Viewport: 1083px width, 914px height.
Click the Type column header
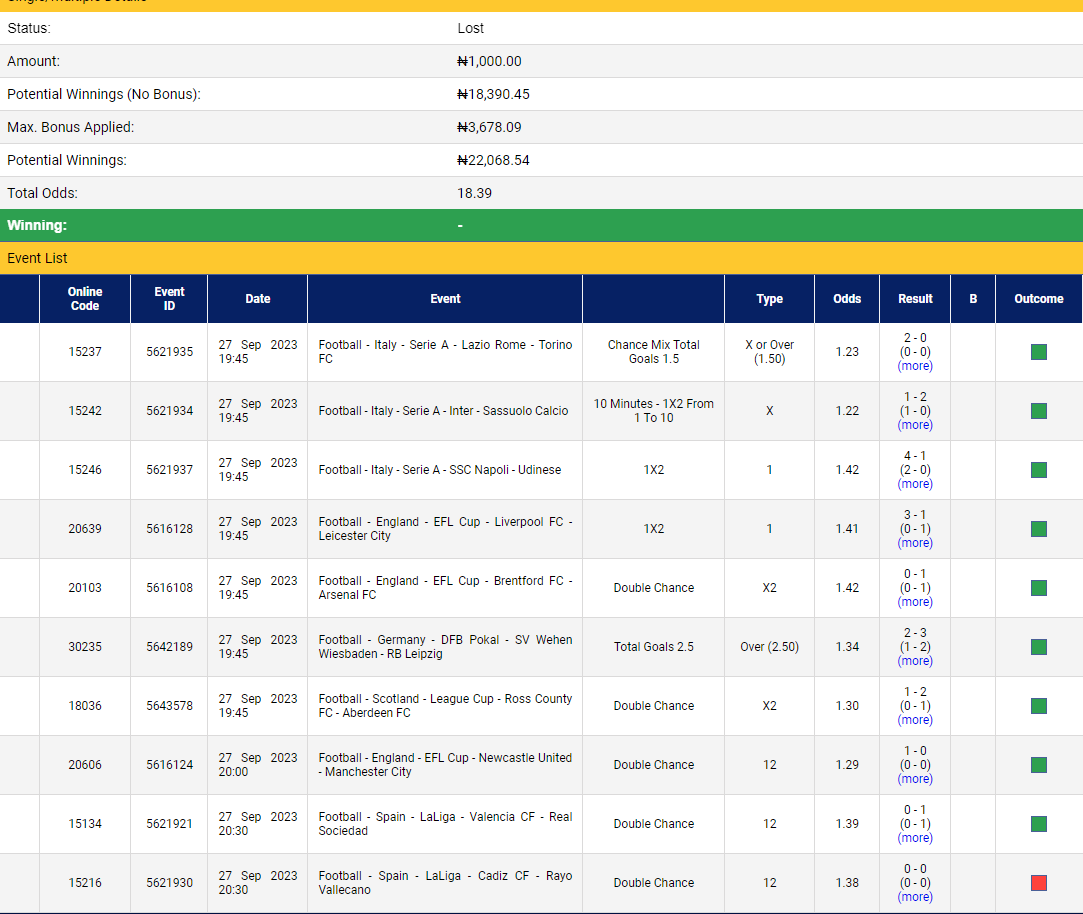[769, 298]
